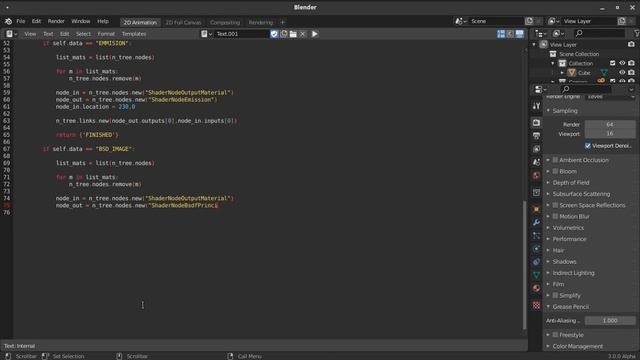Open the Templates menu in text editor

[134, 34]
